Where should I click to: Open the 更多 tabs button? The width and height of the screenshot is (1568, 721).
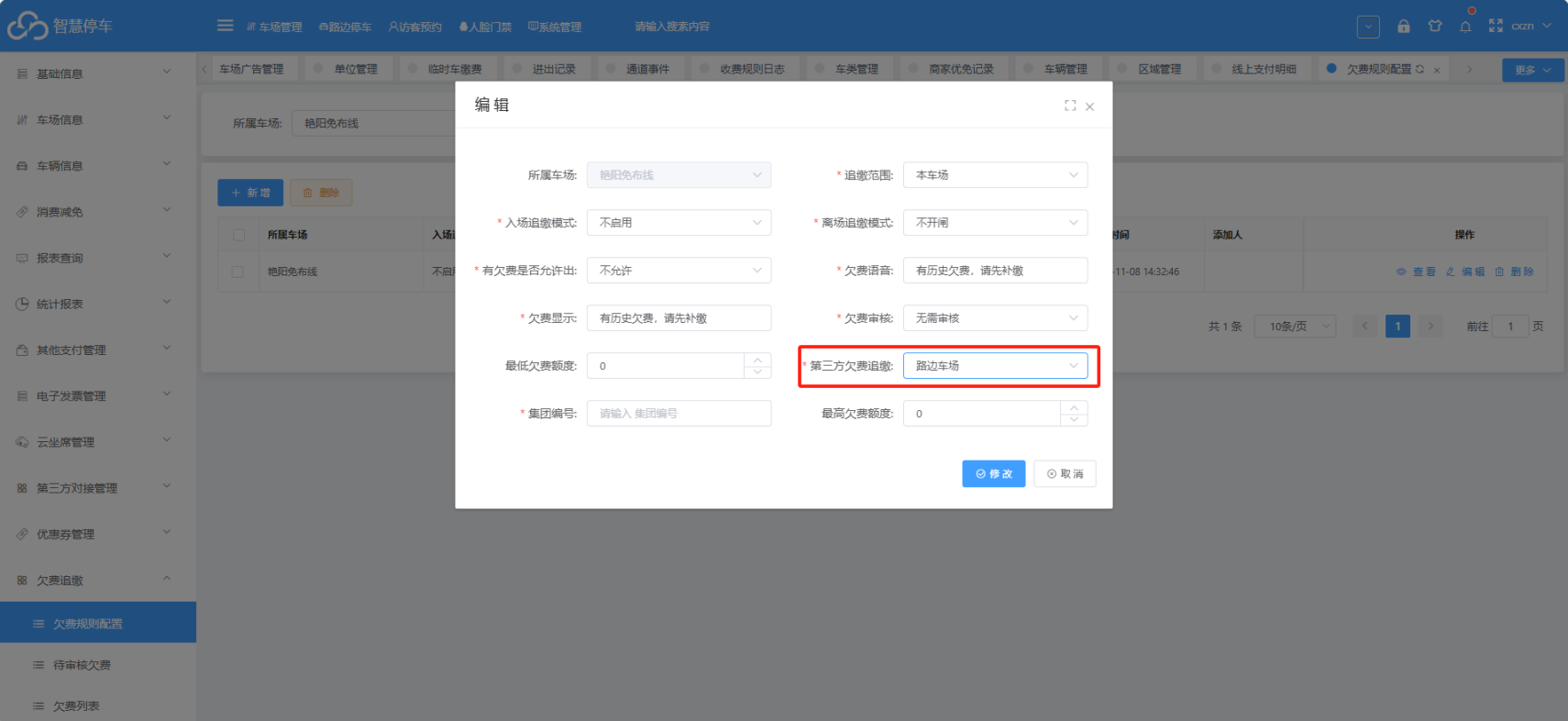1532,70
